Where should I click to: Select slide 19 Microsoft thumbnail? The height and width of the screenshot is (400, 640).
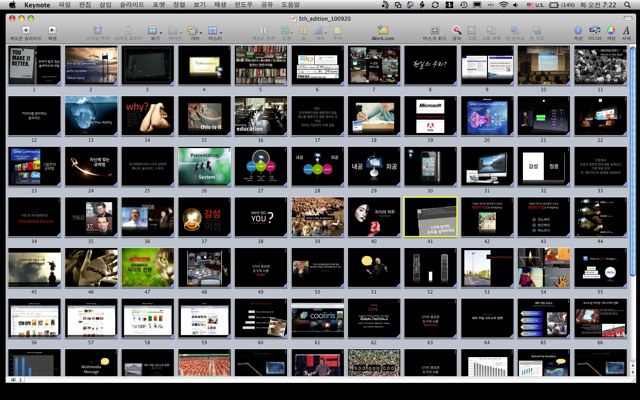click(431, 116)
